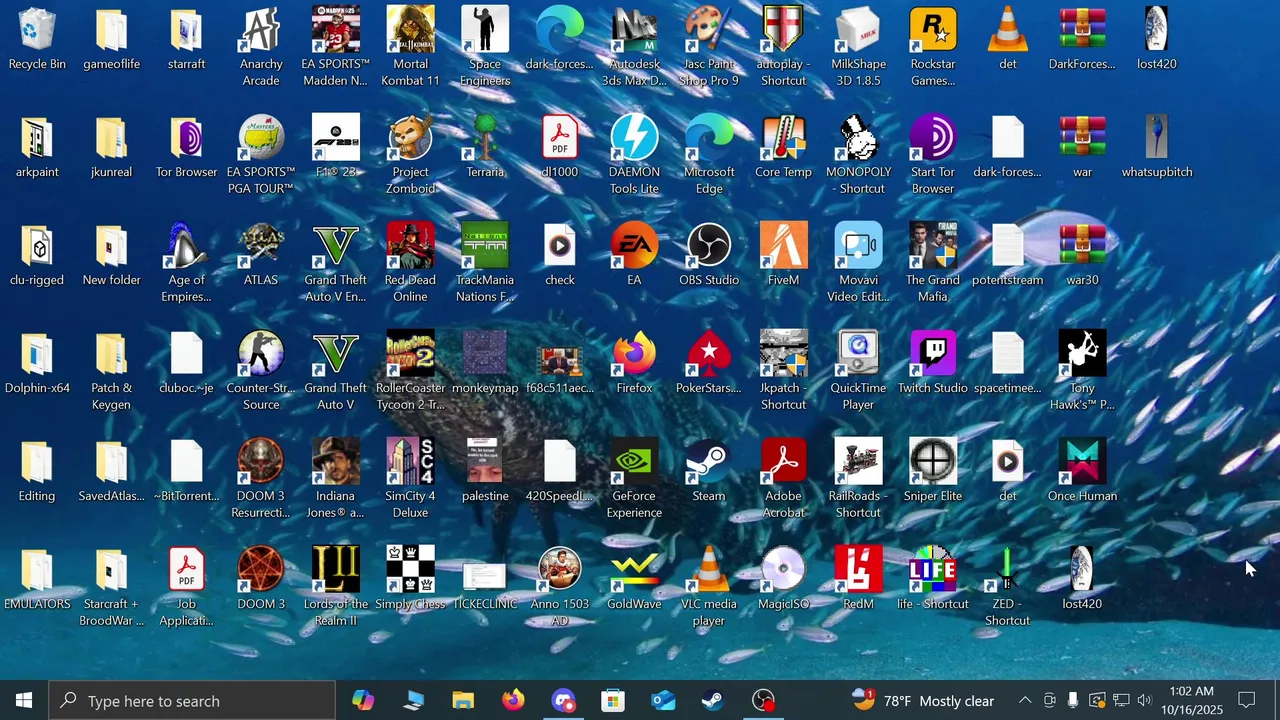Select the Simply Chess icon

(x=410, y=580)
